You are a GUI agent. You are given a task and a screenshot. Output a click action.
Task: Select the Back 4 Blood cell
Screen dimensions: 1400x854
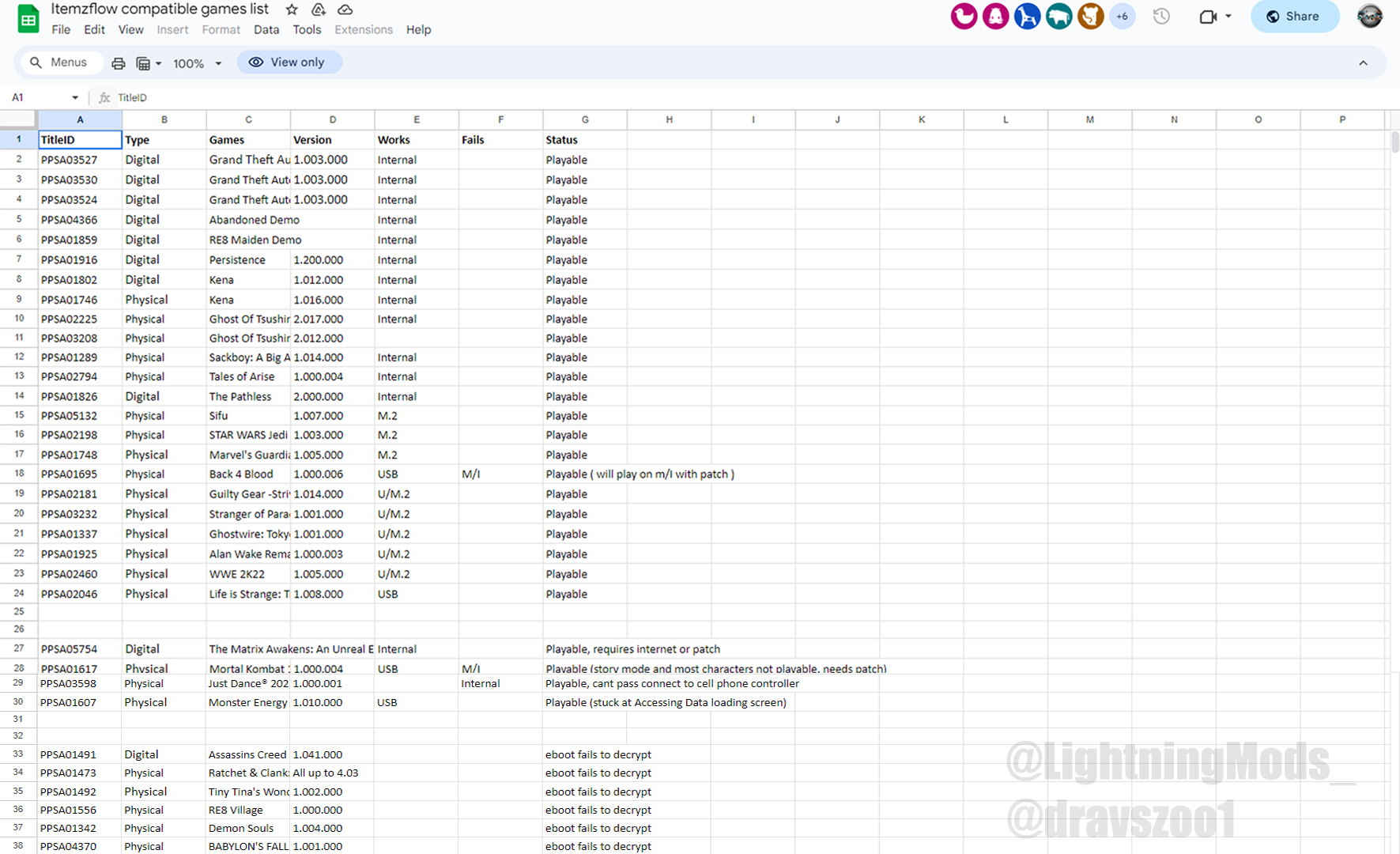click(248, 474)
